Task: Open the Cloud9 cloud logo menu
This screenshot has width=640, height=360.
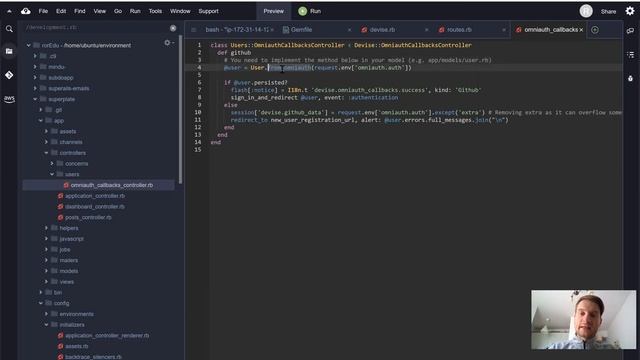Action: click(x=26, y=11)
